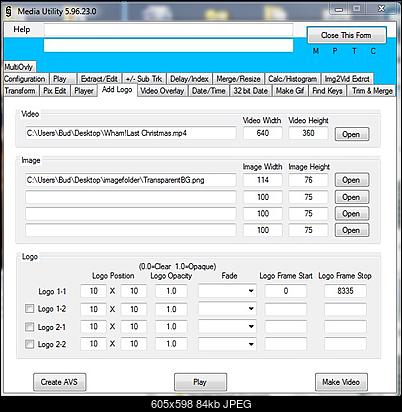This screenshot has width=402, height=412.
Task: Switch to the Configuration tab
Action: pos(25,79)
